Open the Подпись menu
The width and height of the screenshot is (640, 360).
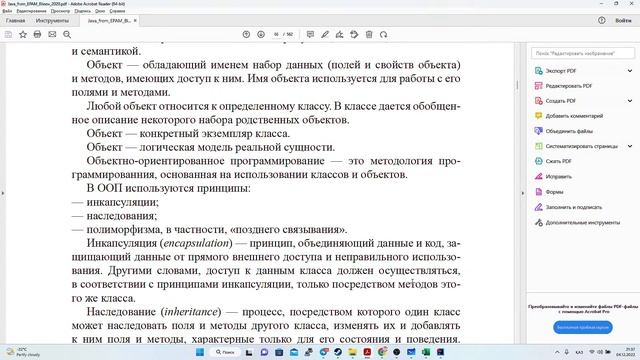click(82, 11)
